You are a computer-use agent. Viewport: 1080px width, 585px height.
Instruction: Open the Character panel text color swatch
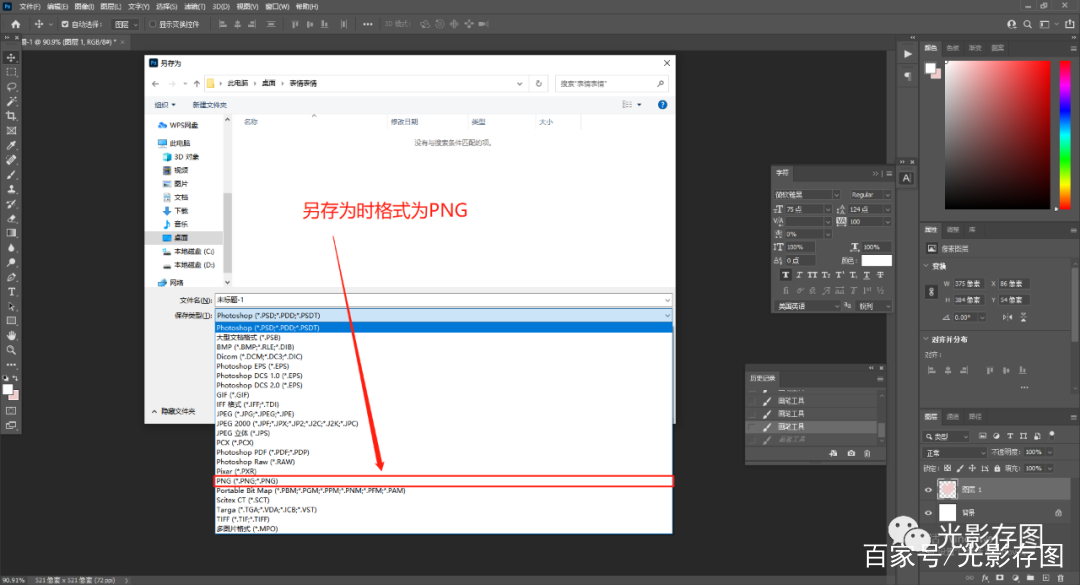(876, 260)
